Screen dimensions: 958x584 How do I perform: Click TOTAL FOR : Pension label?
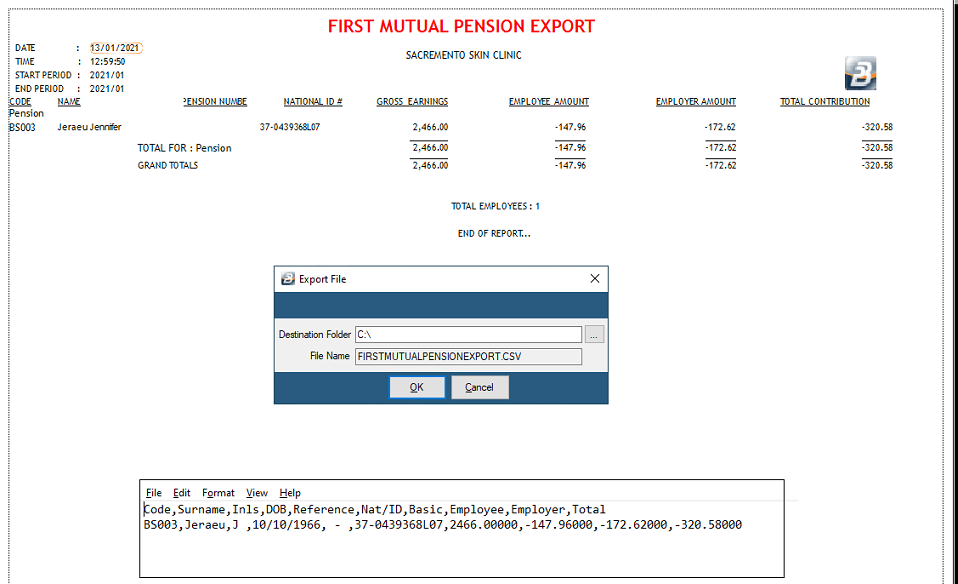tap(185, 148)
